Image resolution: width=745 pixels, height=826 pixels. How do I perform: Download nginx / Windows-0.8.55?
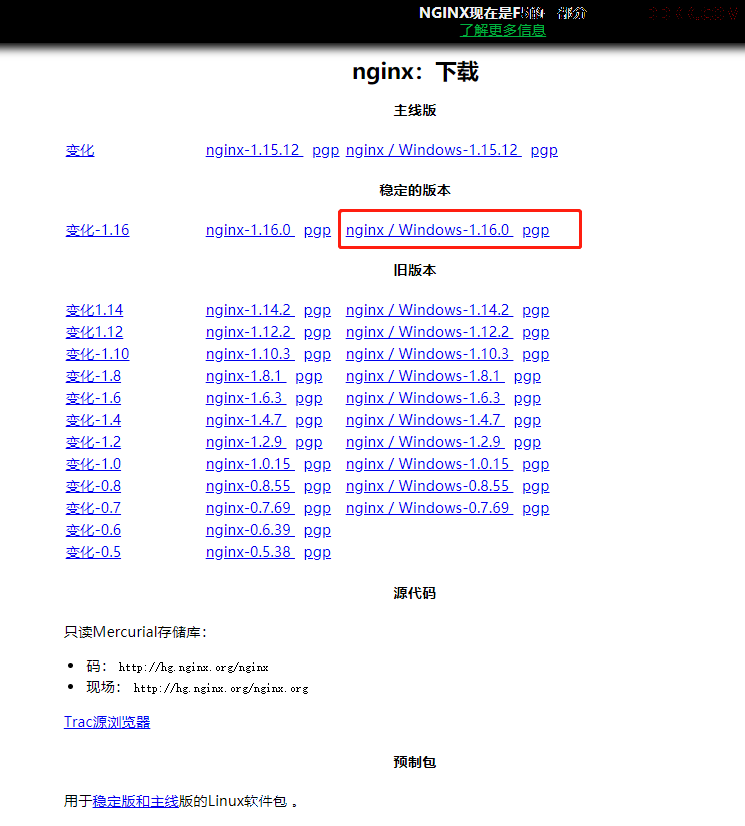429,487
